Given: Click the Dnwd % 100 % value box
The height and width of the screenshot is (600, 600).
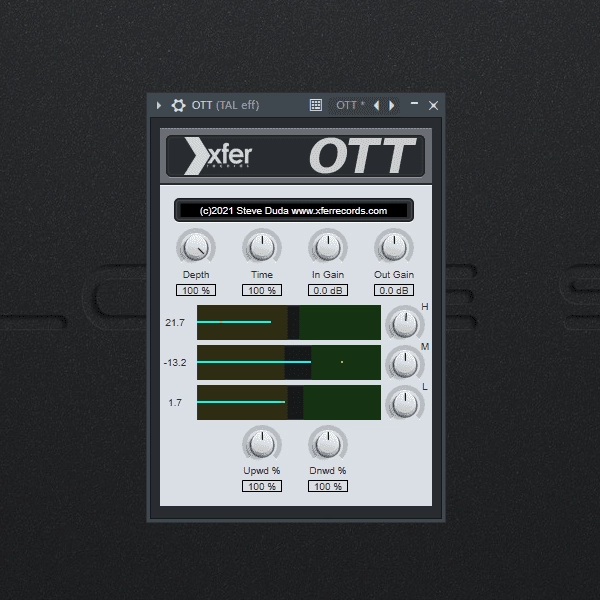Looking at the screenshot, I should pos(328,486).
